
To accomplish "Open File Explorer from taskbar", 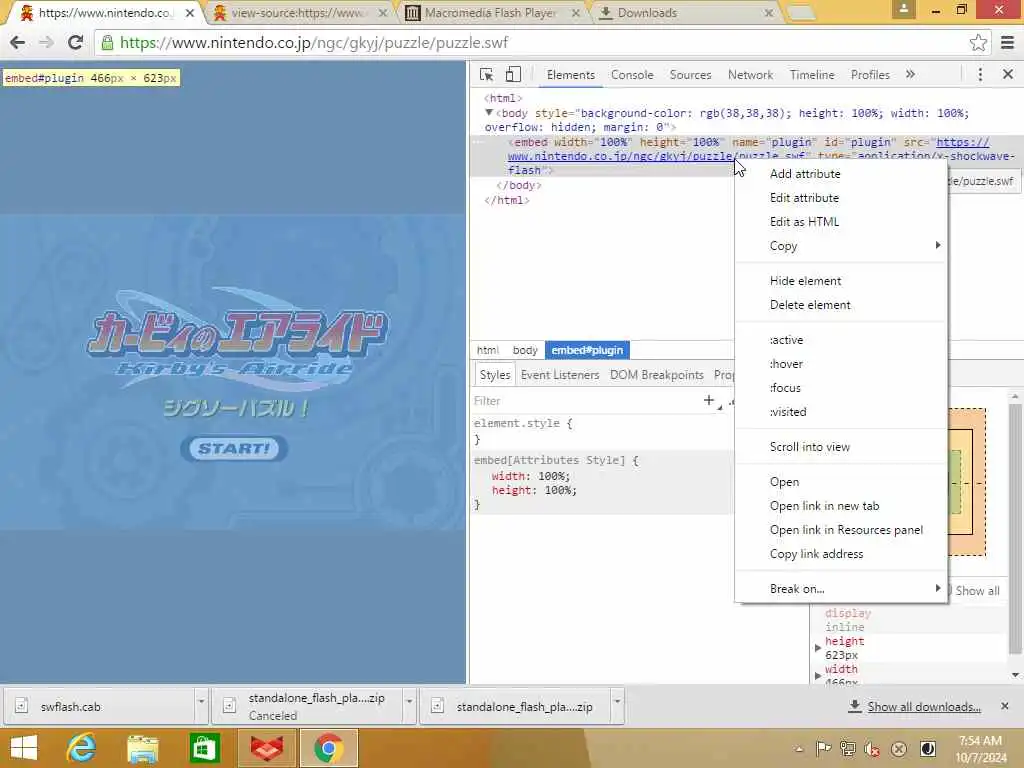I will pyautogui.click(x=143, y=749).
